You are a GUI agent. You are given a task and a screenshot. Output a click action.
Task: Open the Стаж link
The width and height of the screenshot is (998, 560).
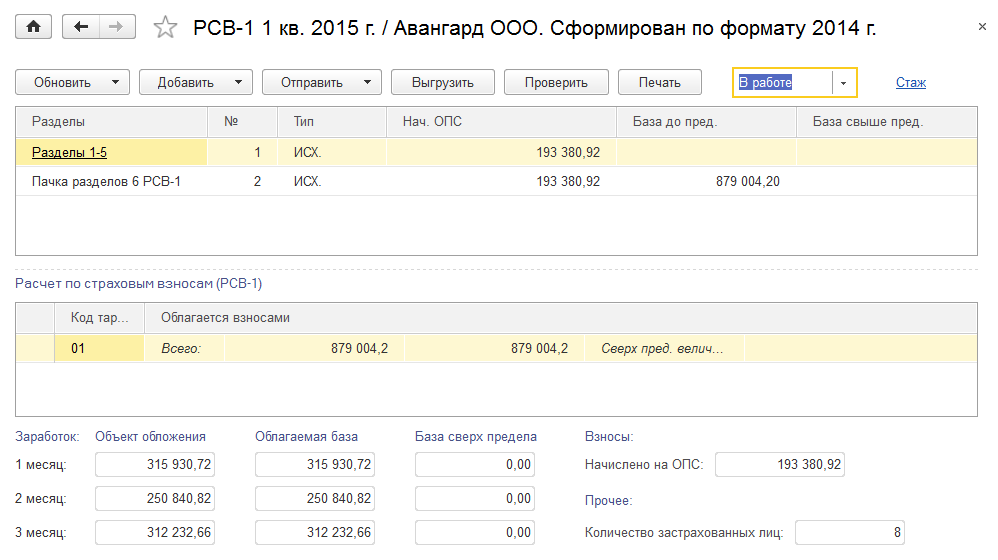[910, 82]
